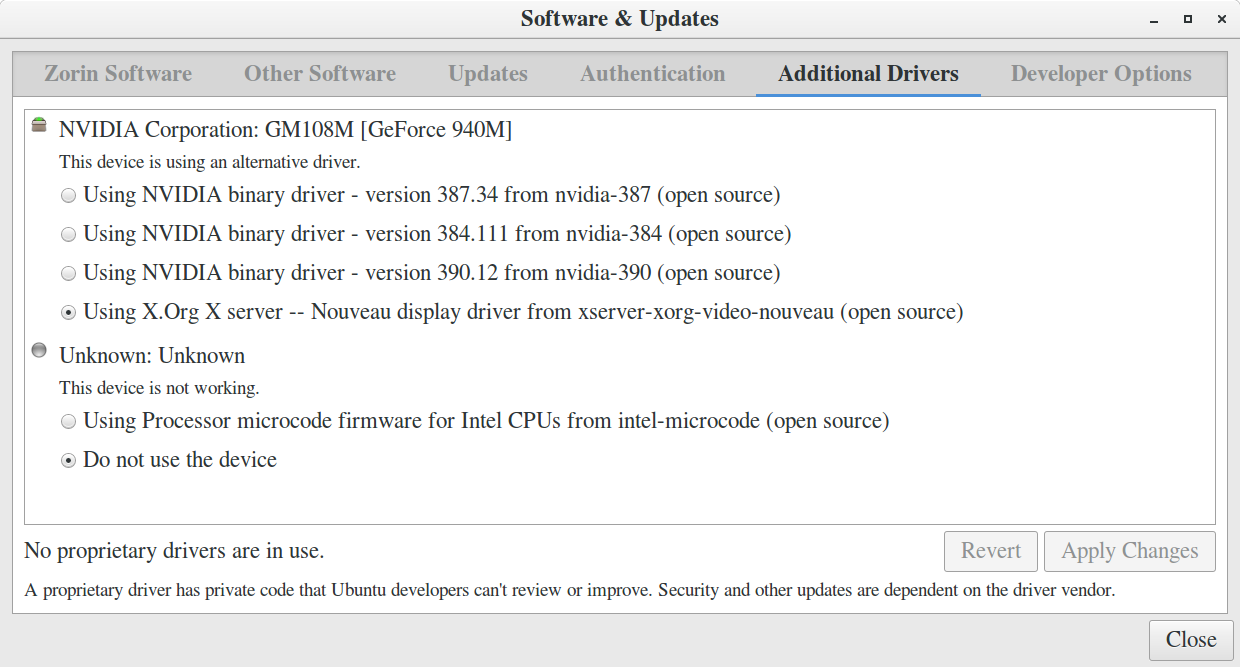The width and height of the screenshot is (1240, 667).
Task: Select NVIDIA driver version 384.111 option
Action: click(68, 235)
